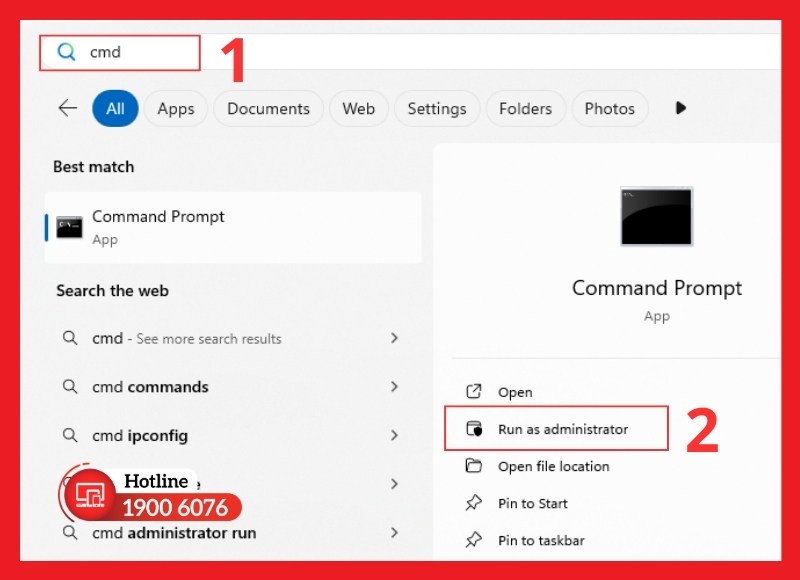Image resolution: width=800 pixels, height=580 pixels.
Task: Show more filter categories with the arrow button
Action: 680,108
